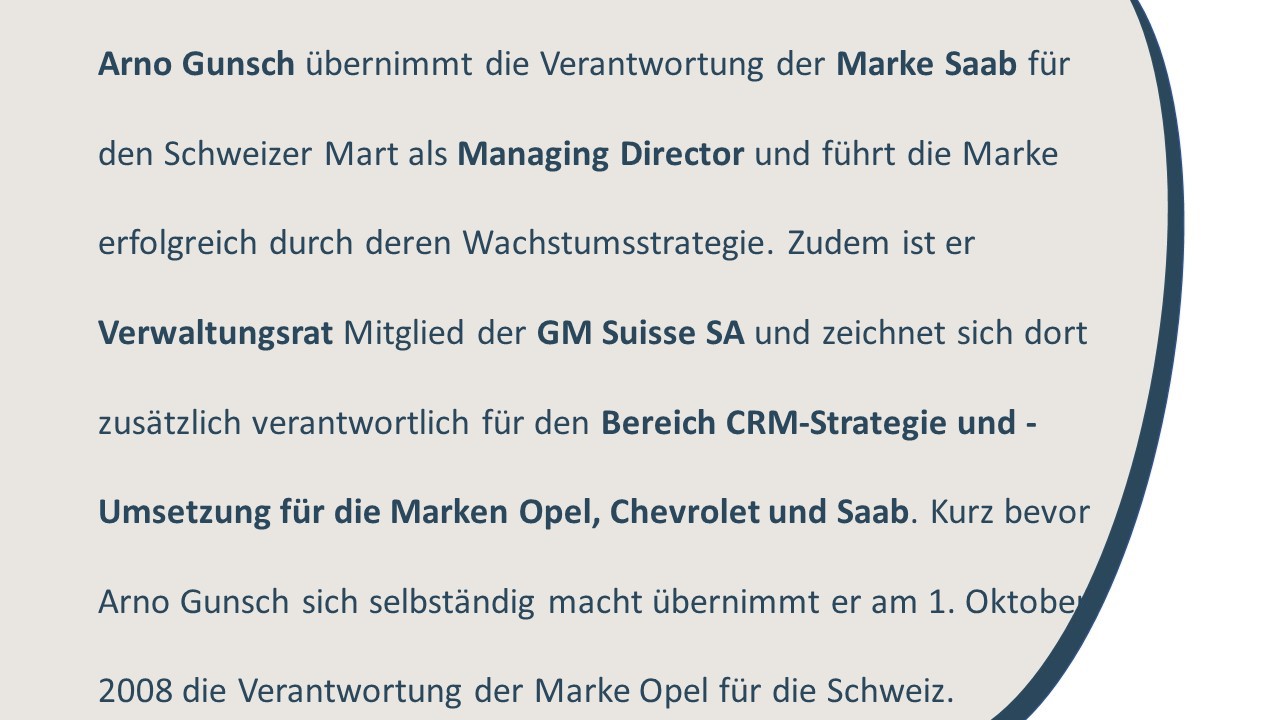Click the bold word "Verwaltungsrat"
Viewport: 1280px width, 720px height.
click(x=215, y=334)
